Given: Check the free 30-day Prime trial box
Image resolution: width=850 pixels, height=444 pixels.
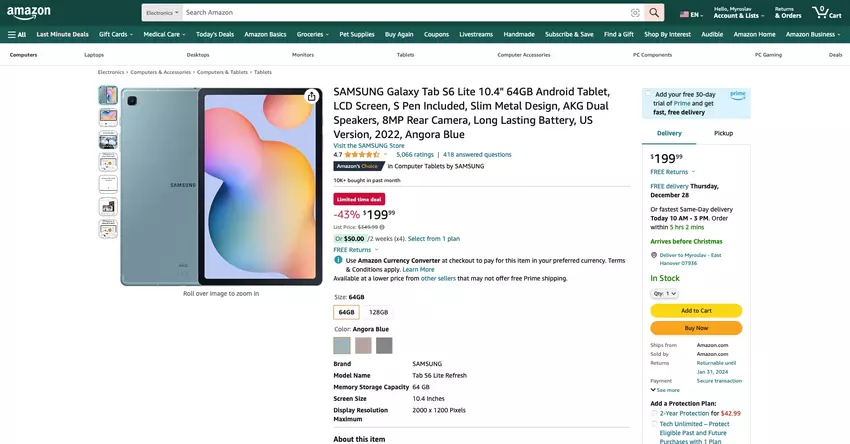Looking at the screenshot, I should (x=648, y=94).
